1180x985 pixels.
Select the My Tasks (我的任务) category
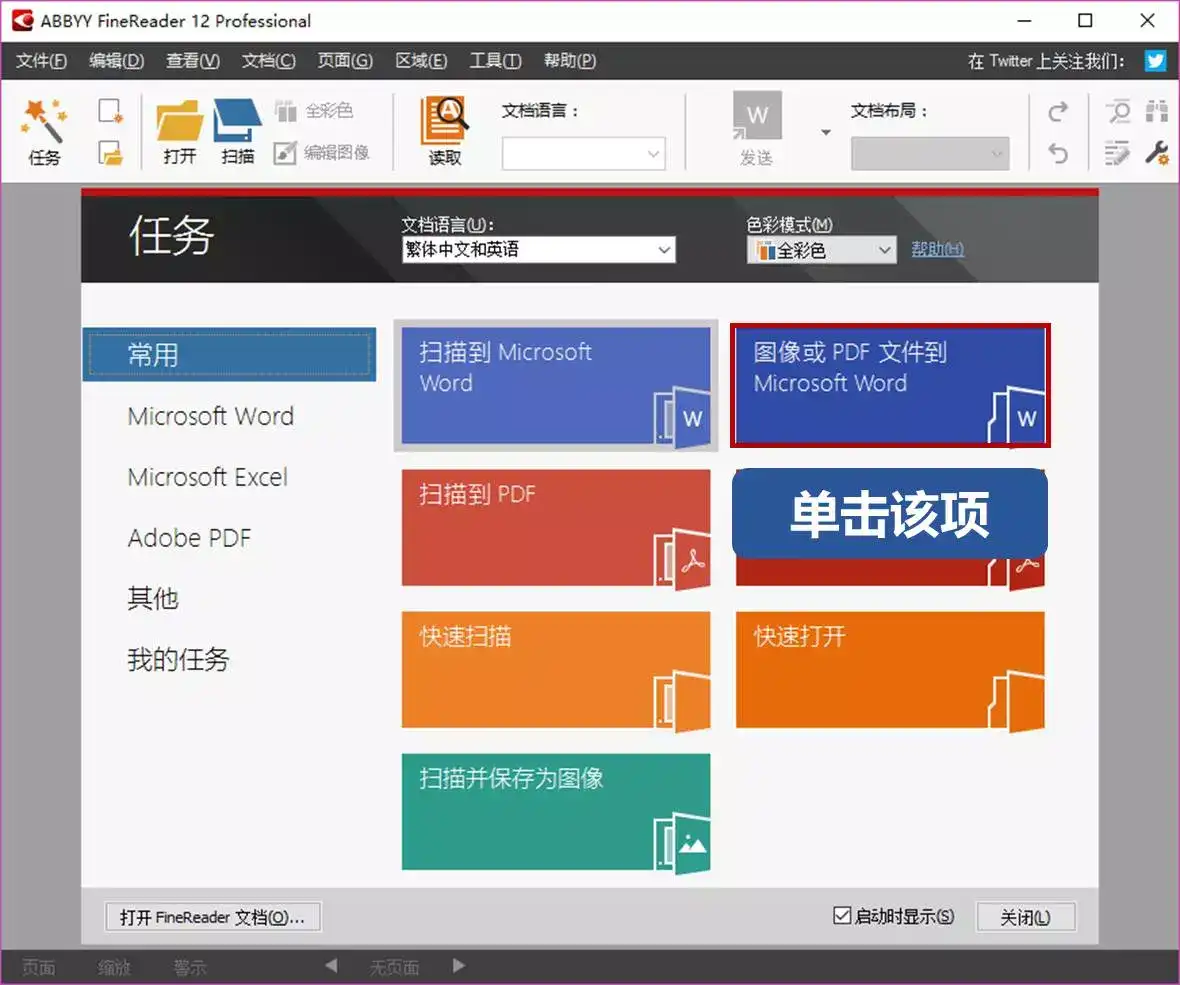click(x=178, y=659)
